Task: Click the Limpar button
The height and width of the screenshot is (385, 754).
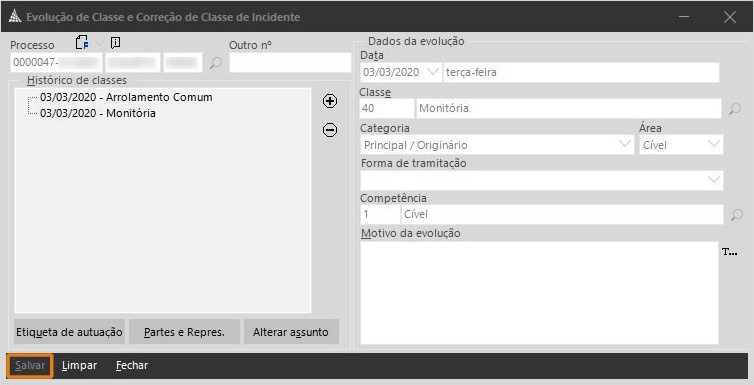Action: click(x=79, y=365)
